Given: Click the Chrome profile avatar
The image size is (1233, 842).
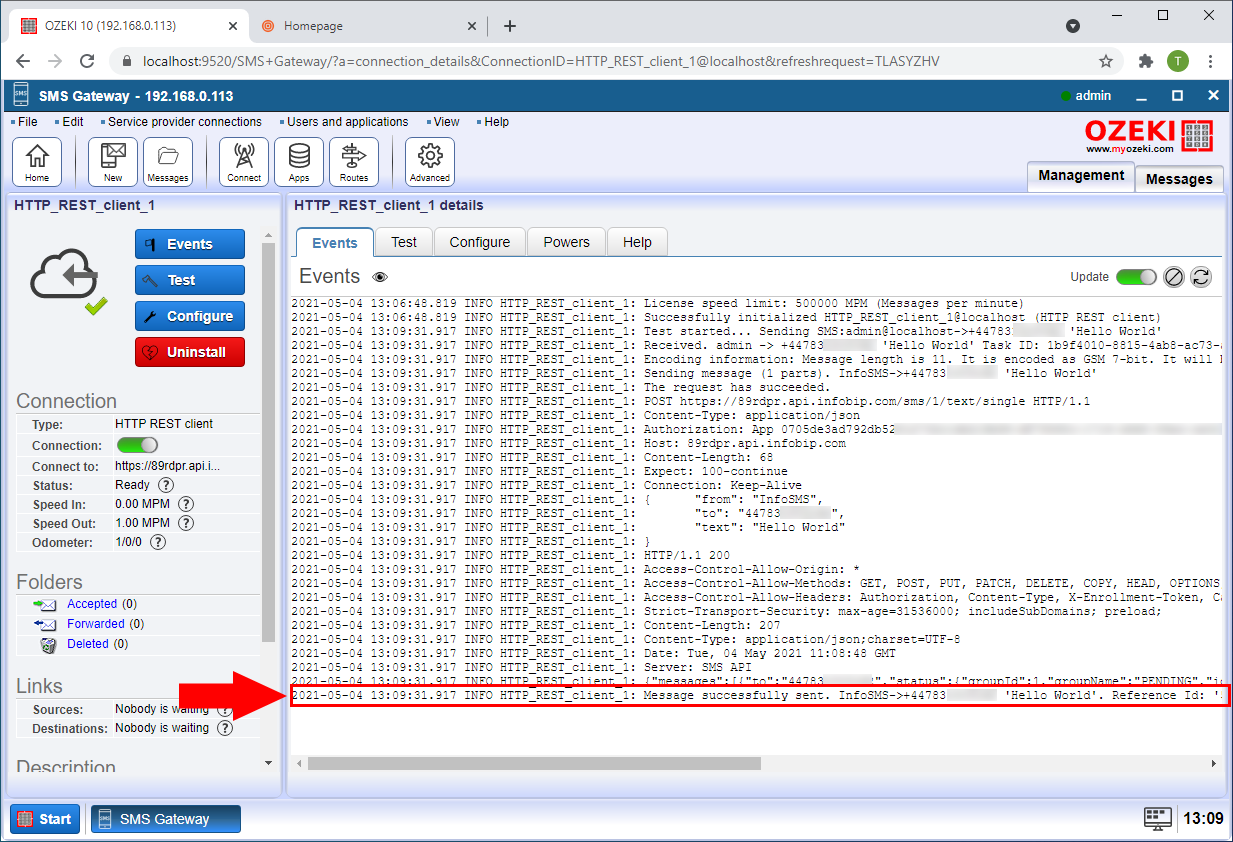Looking at the screenshot, I should (x=1178, y=61).
